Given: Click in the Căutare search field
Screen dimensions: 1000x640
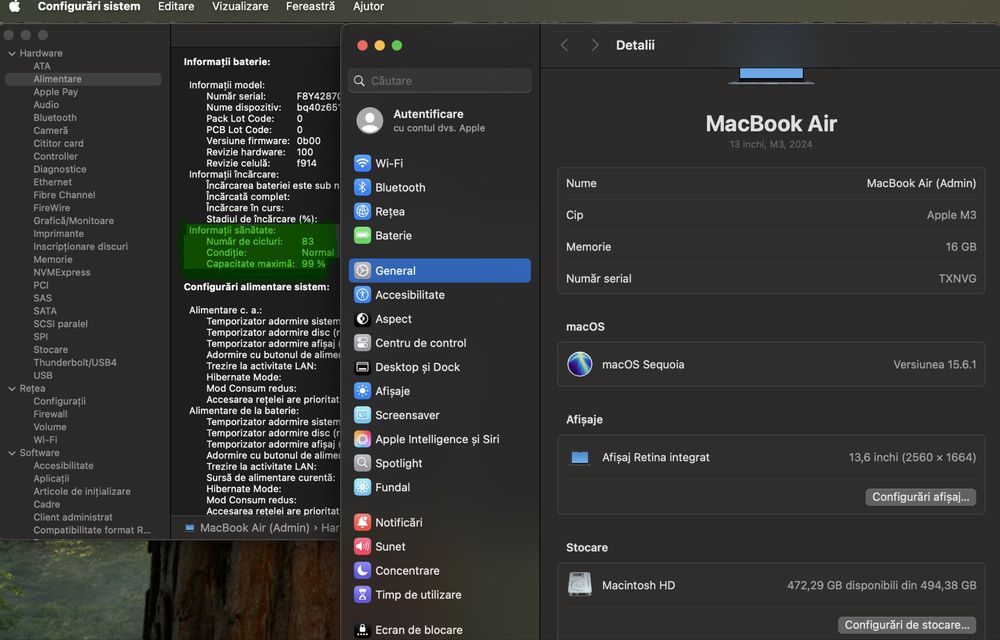Looking at the screenshot, I should click(x=440, y=81).
